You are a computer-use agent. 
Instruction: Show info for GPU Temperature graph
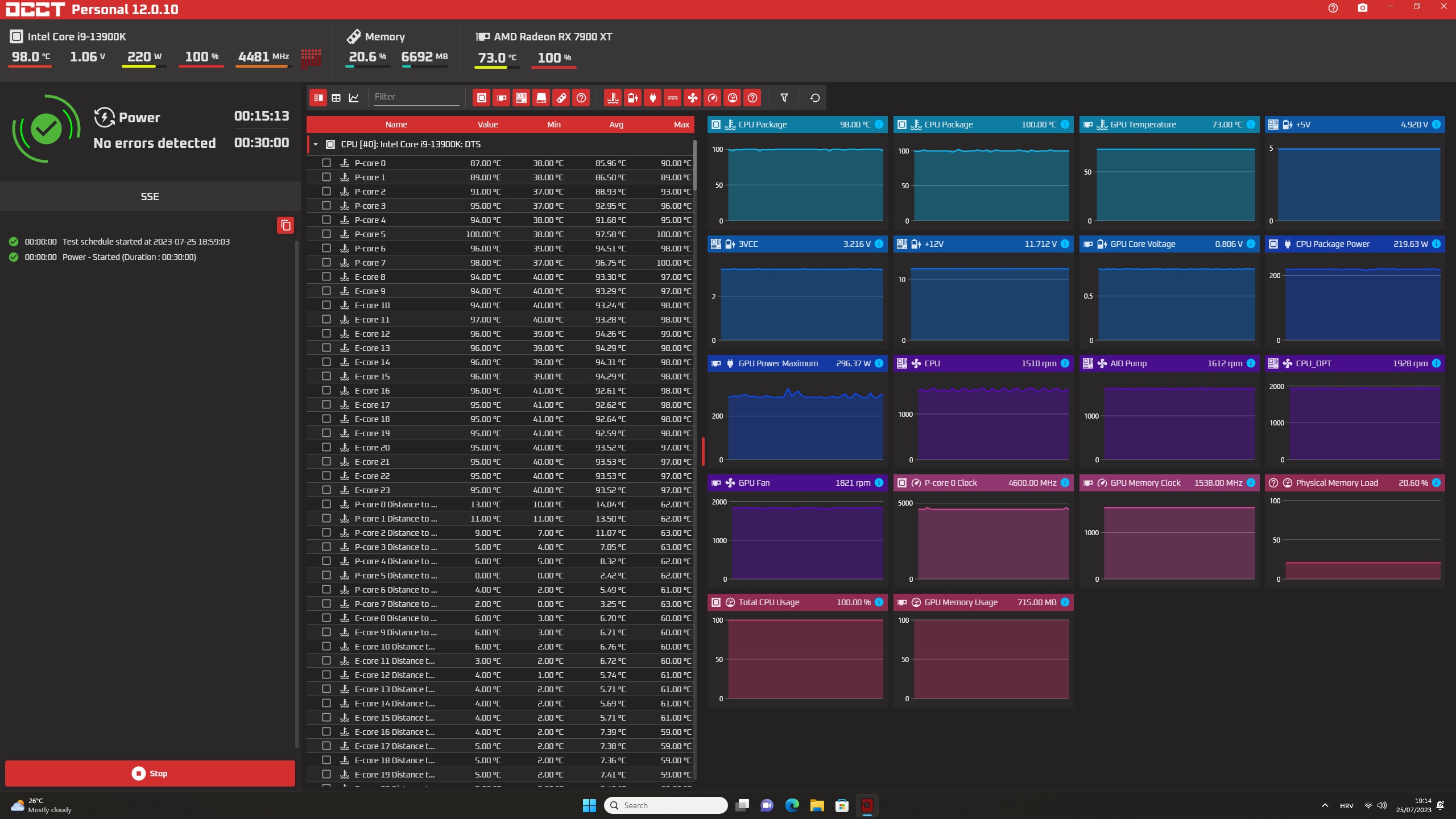1251,125
